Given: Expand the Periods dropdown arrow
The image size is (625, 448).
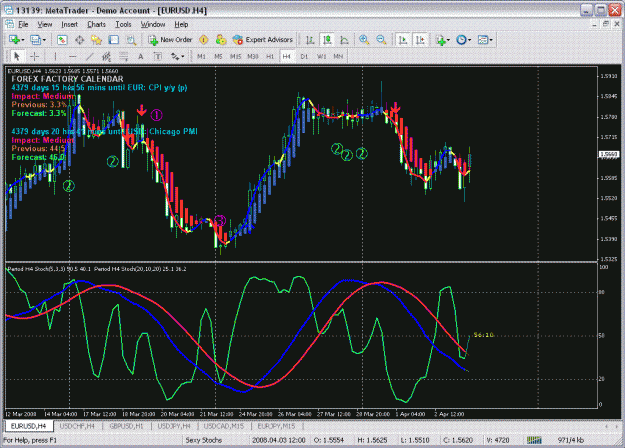Looking at the screenshot, I should click(x=470, y=40).
